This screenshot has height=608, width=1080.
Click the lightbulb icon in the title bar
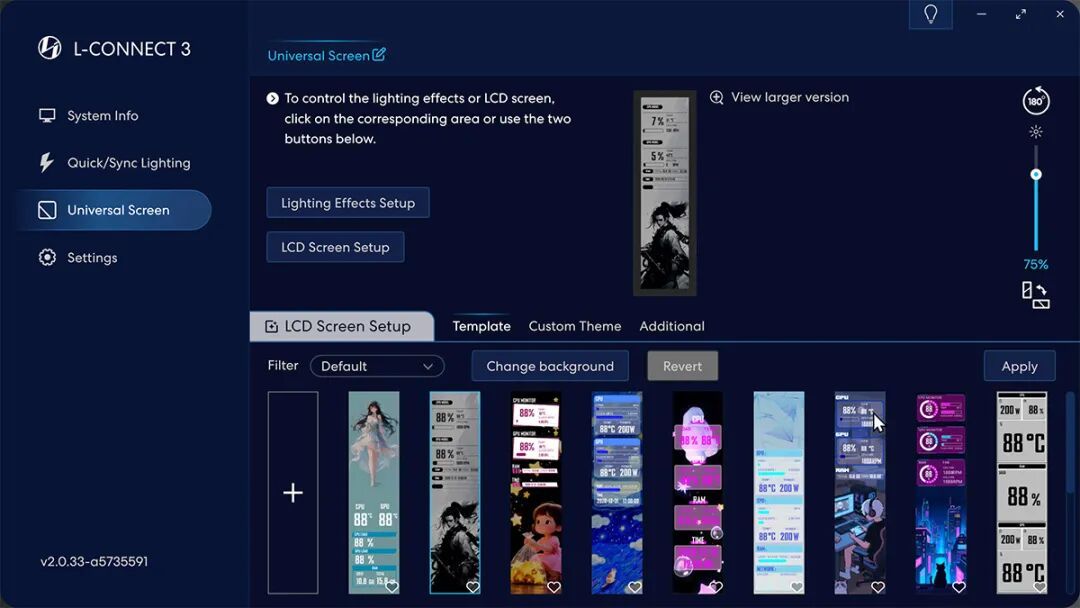(x=931, y=14)
